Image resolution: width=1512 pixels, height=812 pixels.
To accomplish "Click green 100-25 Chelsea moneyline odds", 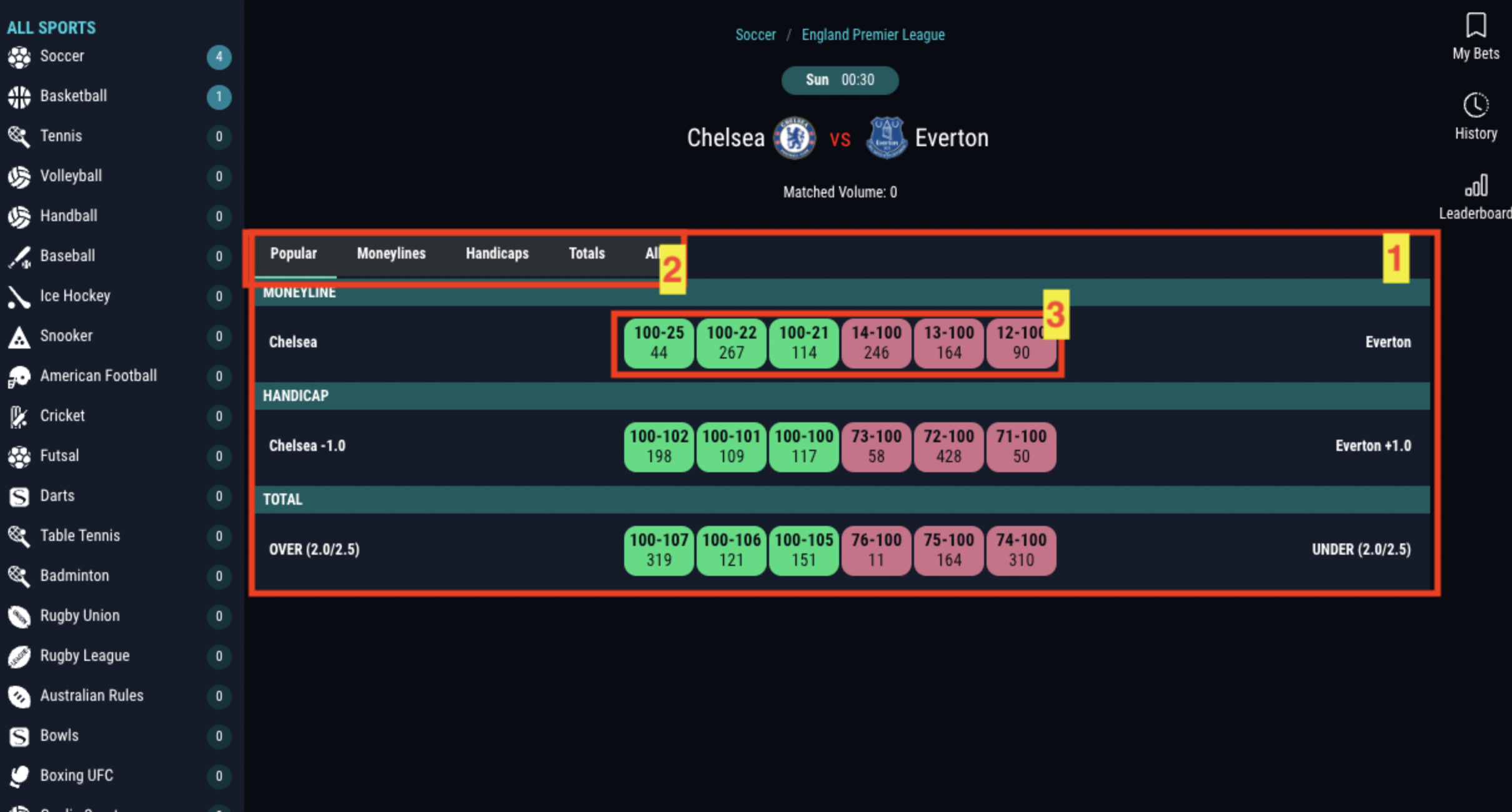I will (659, 343).
